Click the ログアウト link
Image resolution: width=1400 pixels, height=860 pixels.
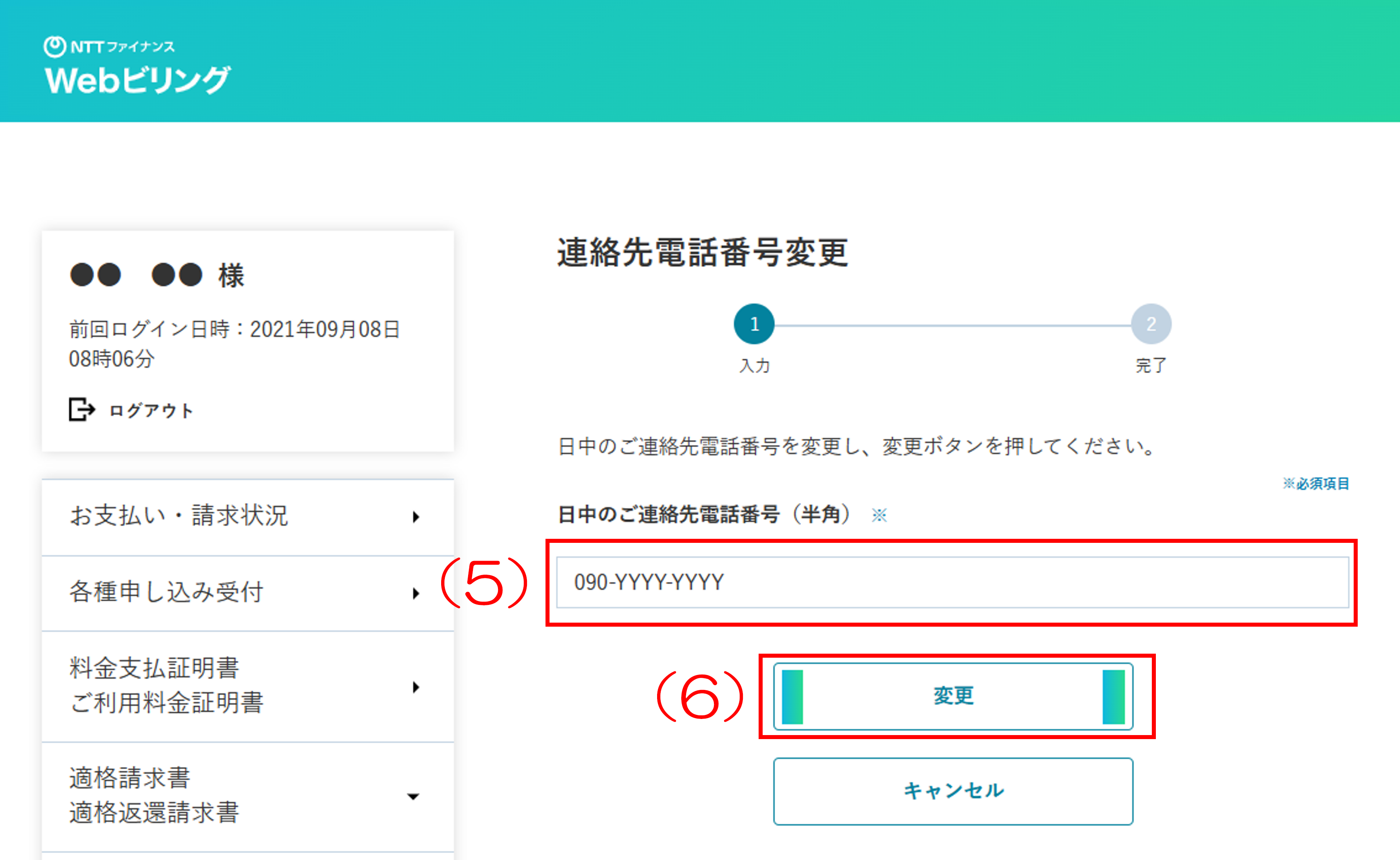coord(151,411)
